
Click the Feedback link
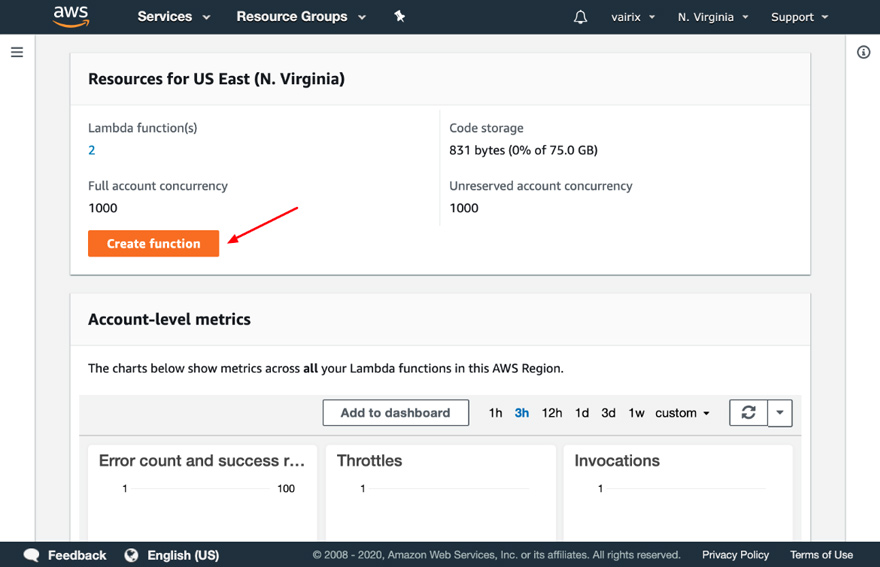[77, 555]
